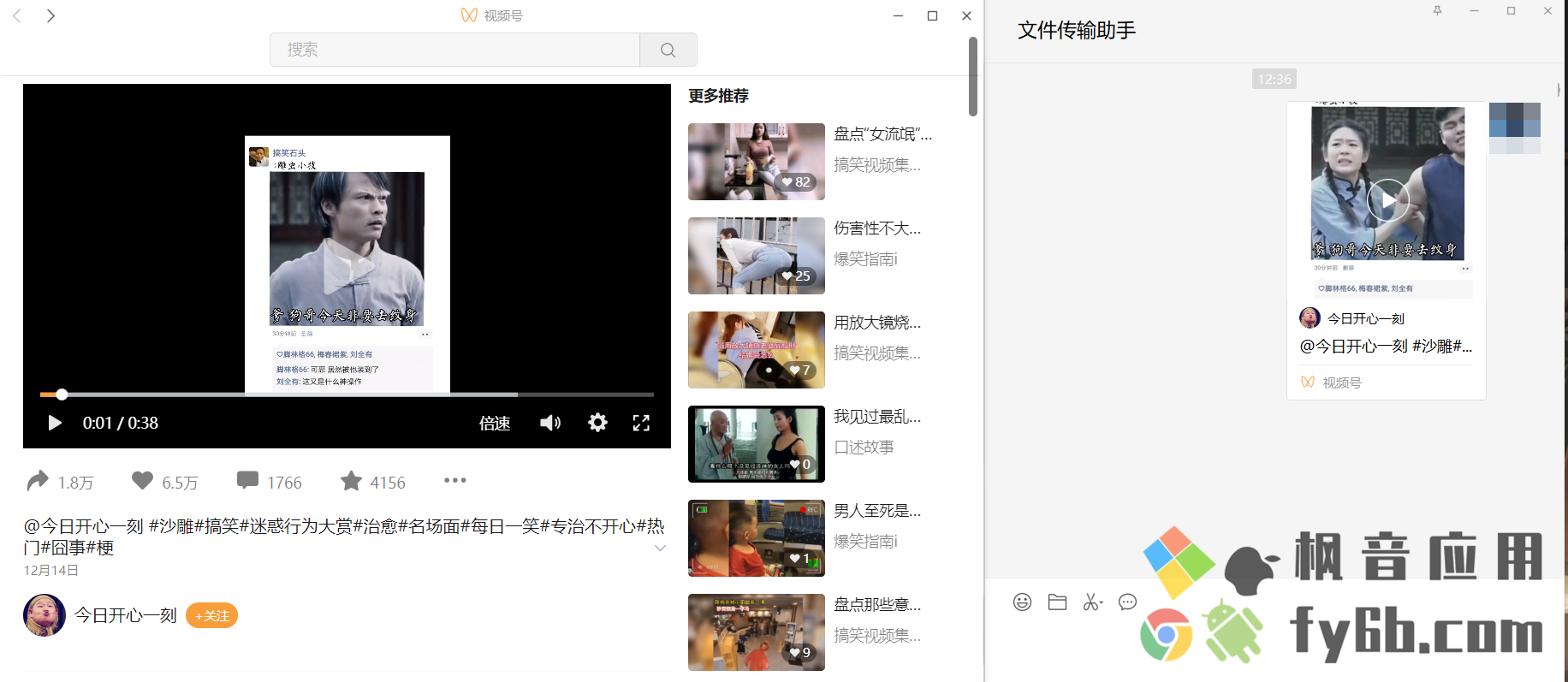
Task: Click the sender avatar in 文件传输助手 chat
Action: pyautogui.click(x=1515, y=128)
